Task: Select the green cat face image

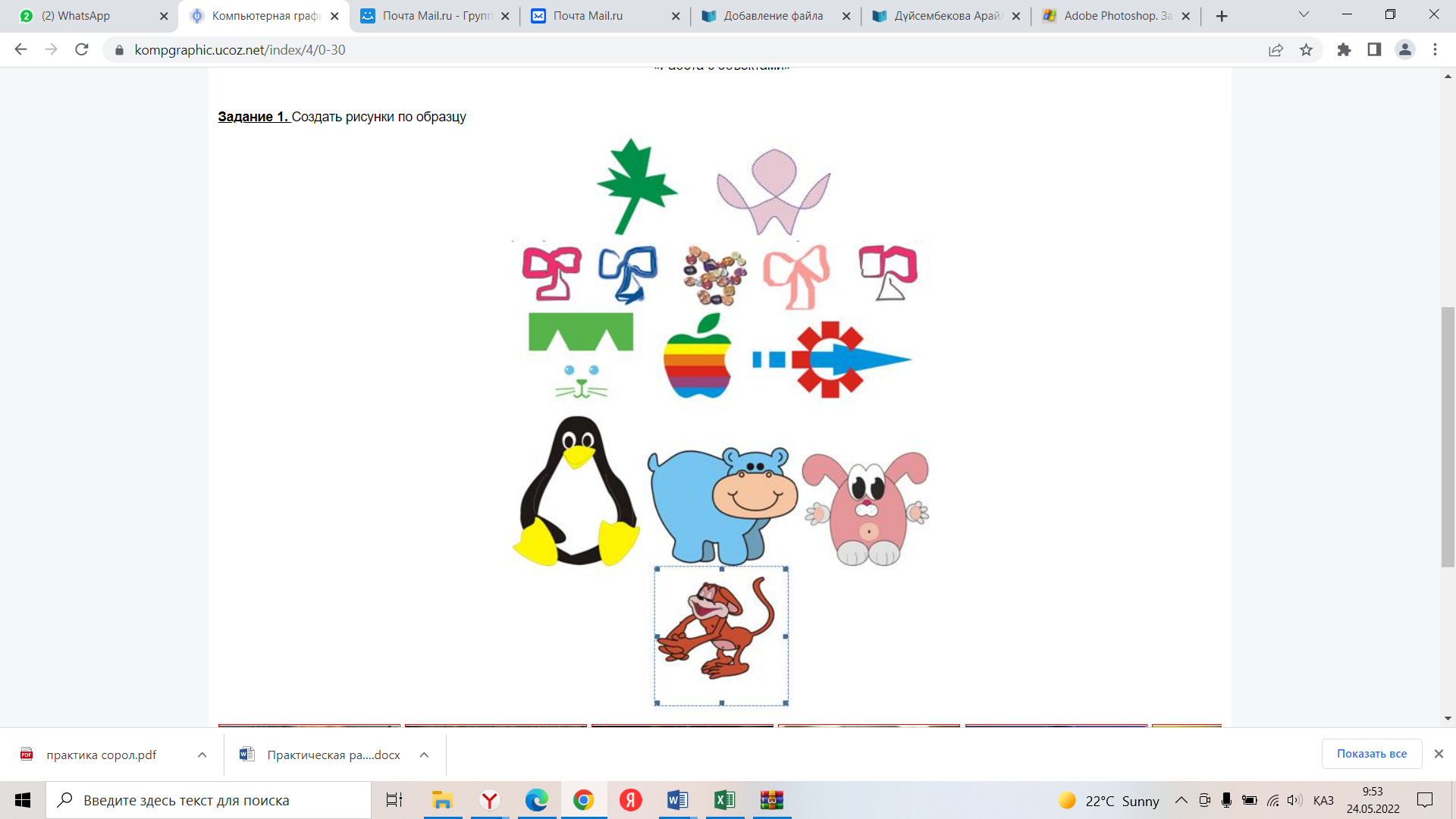Action: pyautogui.click(x=581, y=355)
